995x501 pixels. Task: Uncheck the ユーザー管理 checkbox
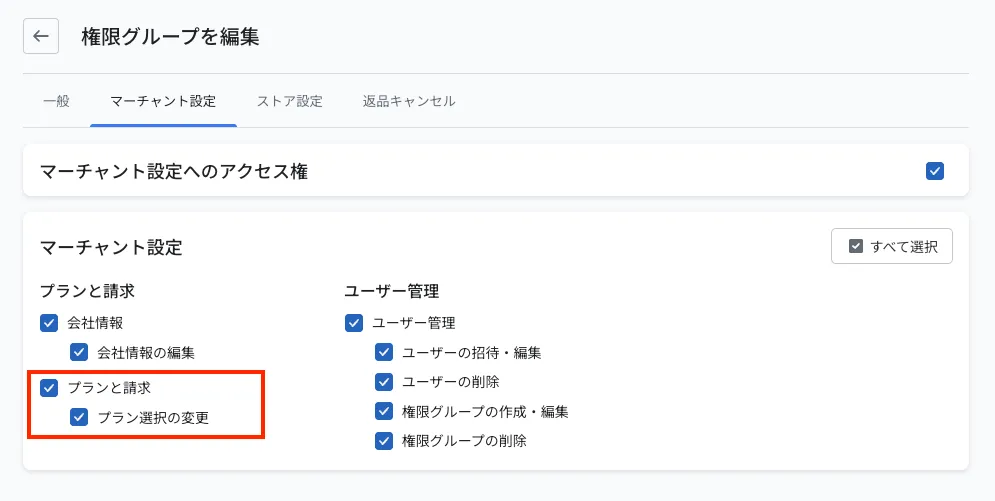coord(353,323)
